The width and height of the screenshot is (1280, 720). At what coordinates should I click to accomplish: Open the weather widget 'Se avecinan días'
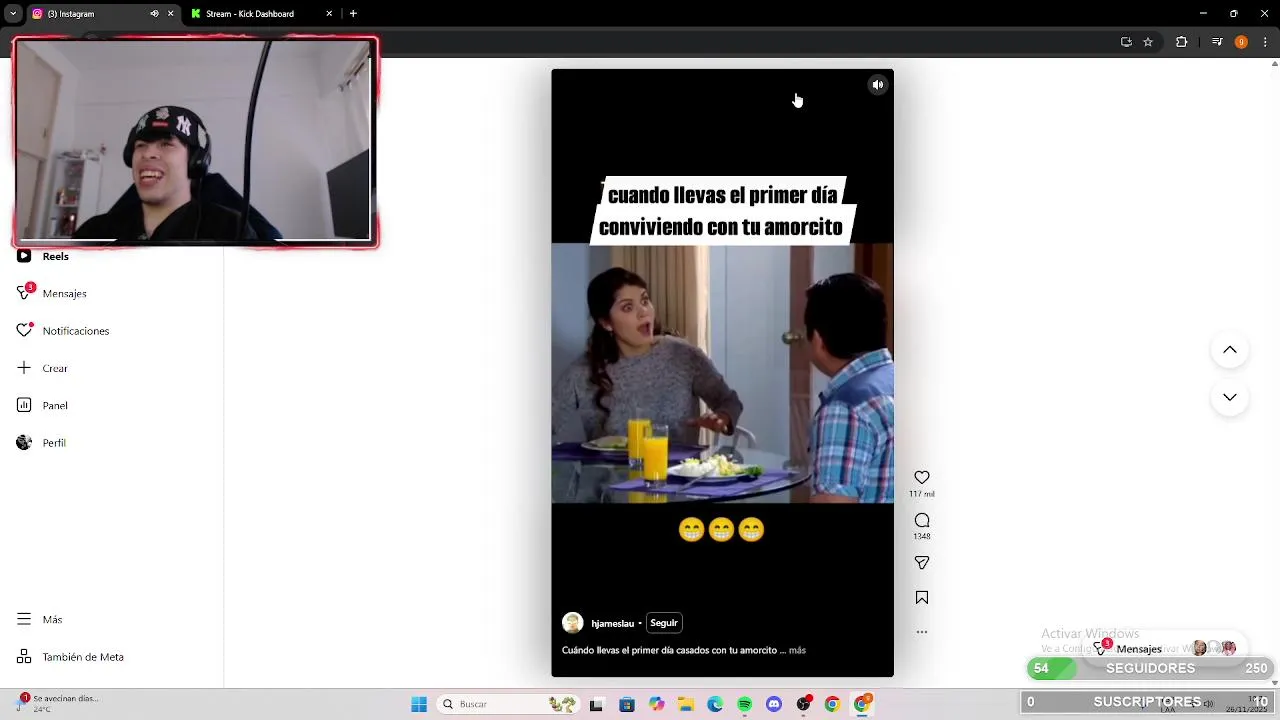pyautogui.click(x=58, y=703)
